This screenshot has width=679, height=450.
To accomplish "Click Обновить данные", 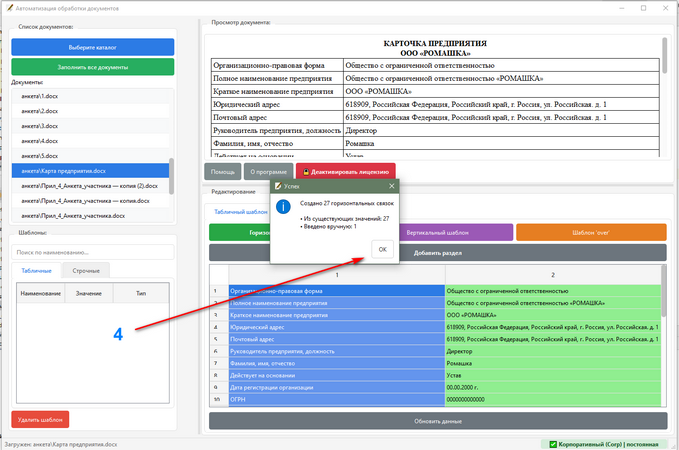I will (x=438, y=421).
